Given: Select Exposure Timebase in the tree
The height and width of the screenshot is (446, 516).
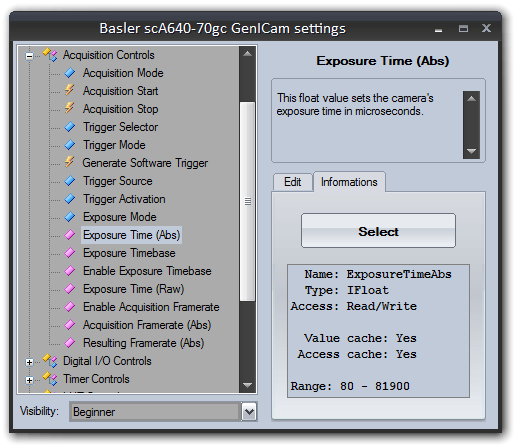Looking at the screenshot, I should tap(129, 253).
